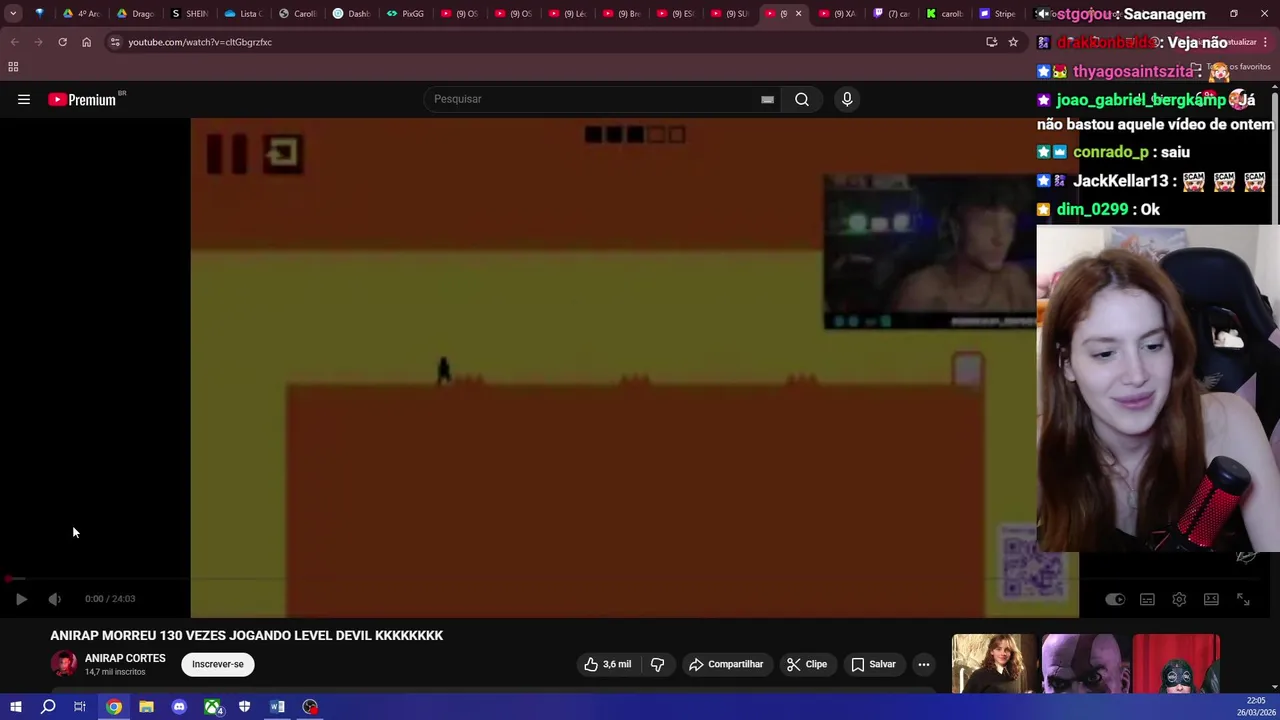Open the red masked character video thumbnail
The height and width of the screenshot is (720, 1280).
tap(1176, 664)
